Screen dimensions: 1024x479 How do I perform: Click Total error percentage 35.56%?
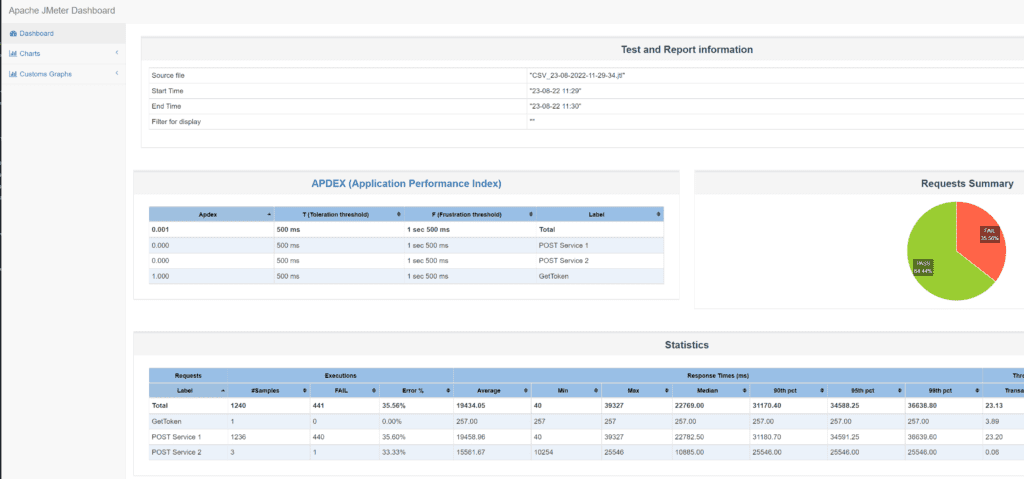[392, 405]
